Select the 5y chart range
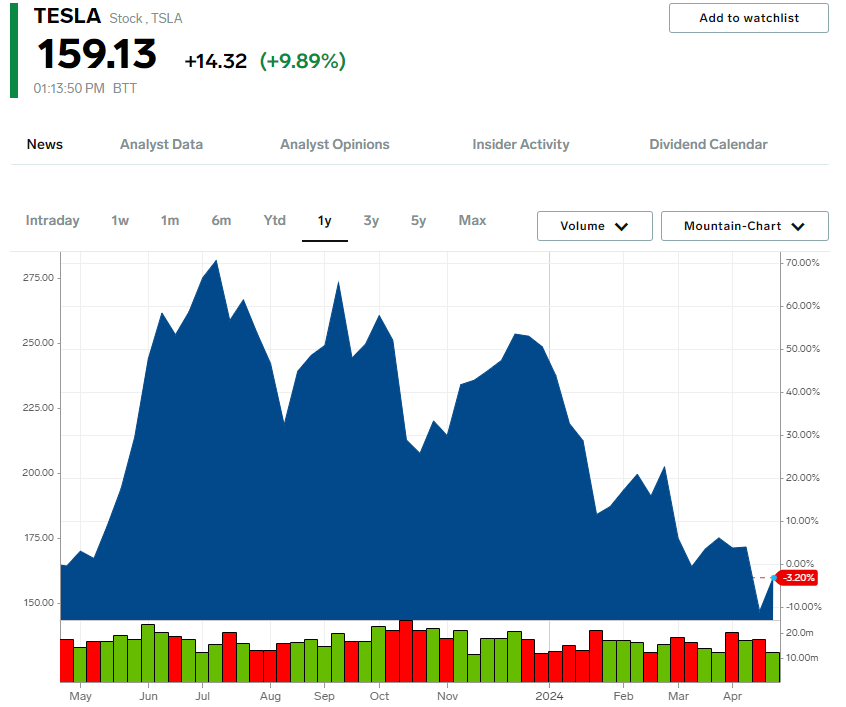The width and height of the screenshot is (846, 707). point(418,220)
